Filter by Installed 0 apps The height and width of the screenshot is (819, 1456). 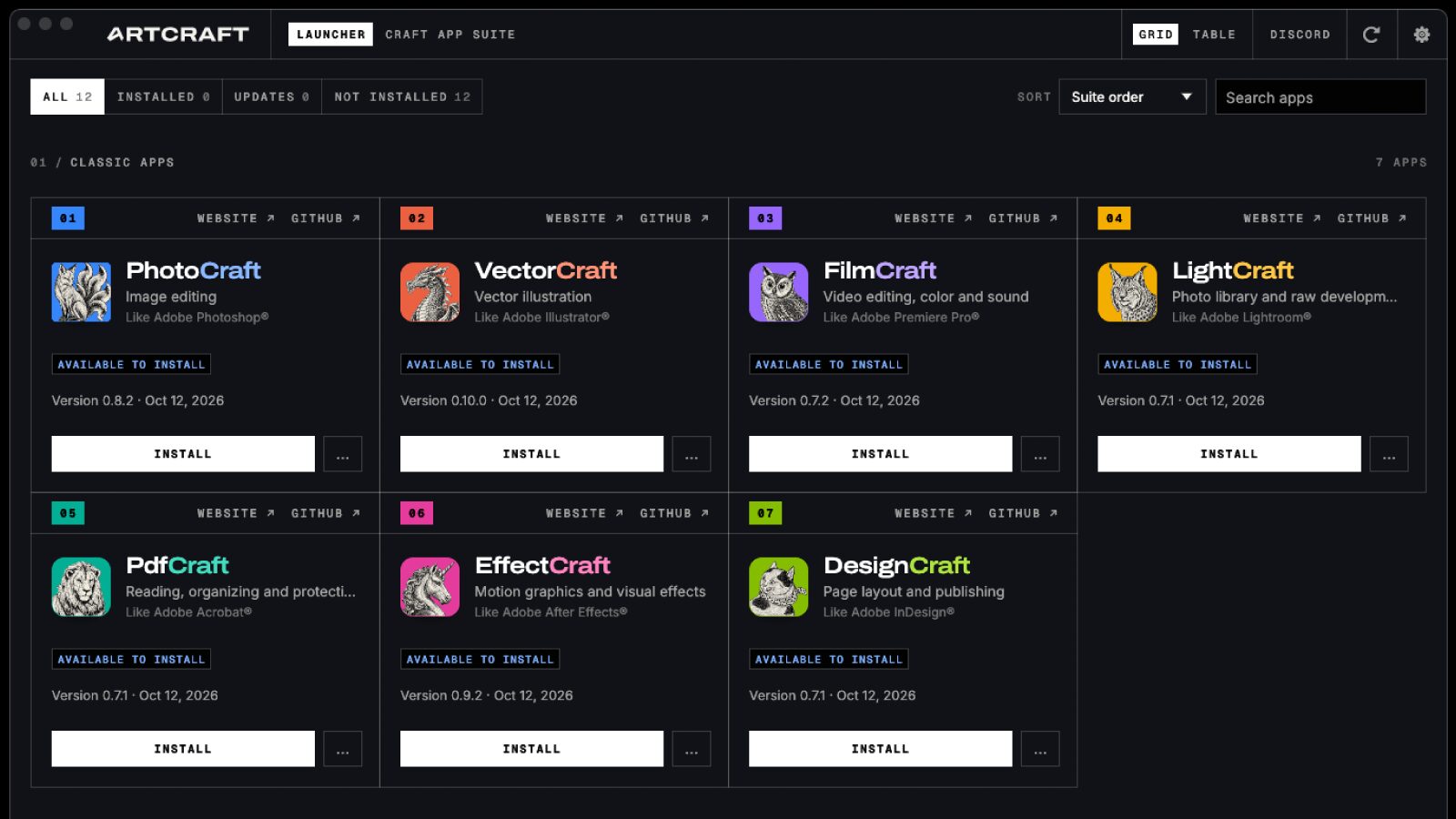163,96
